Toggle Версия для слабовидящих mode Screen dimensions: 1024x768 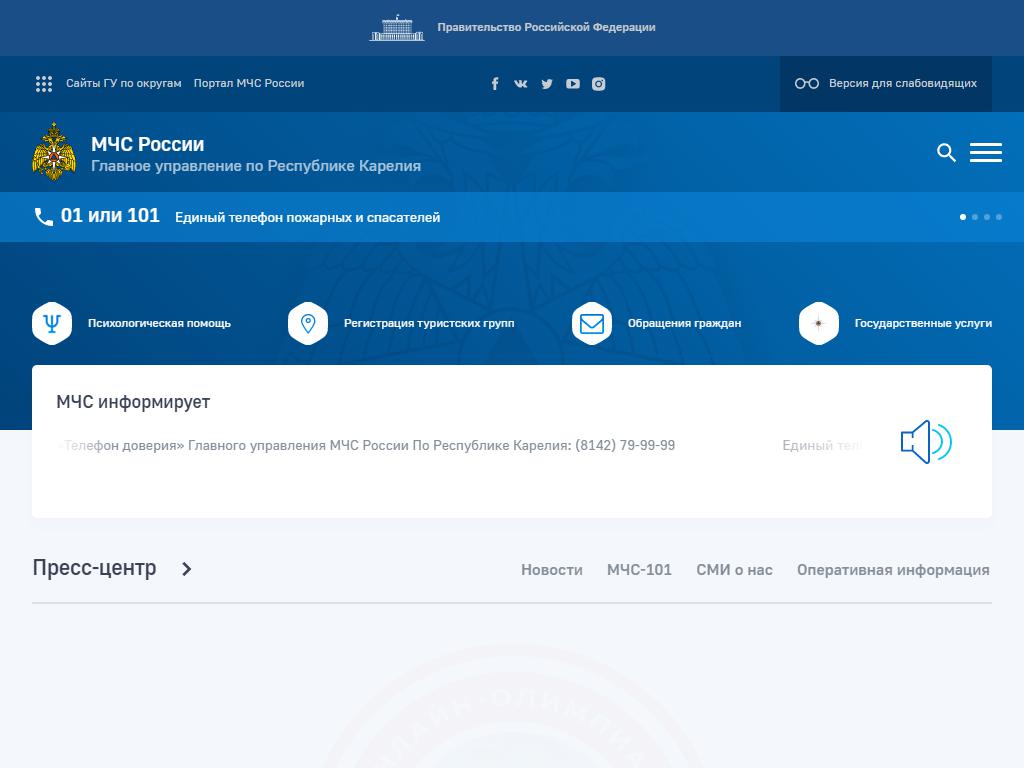pyautogui.click(x=886, y=84)
